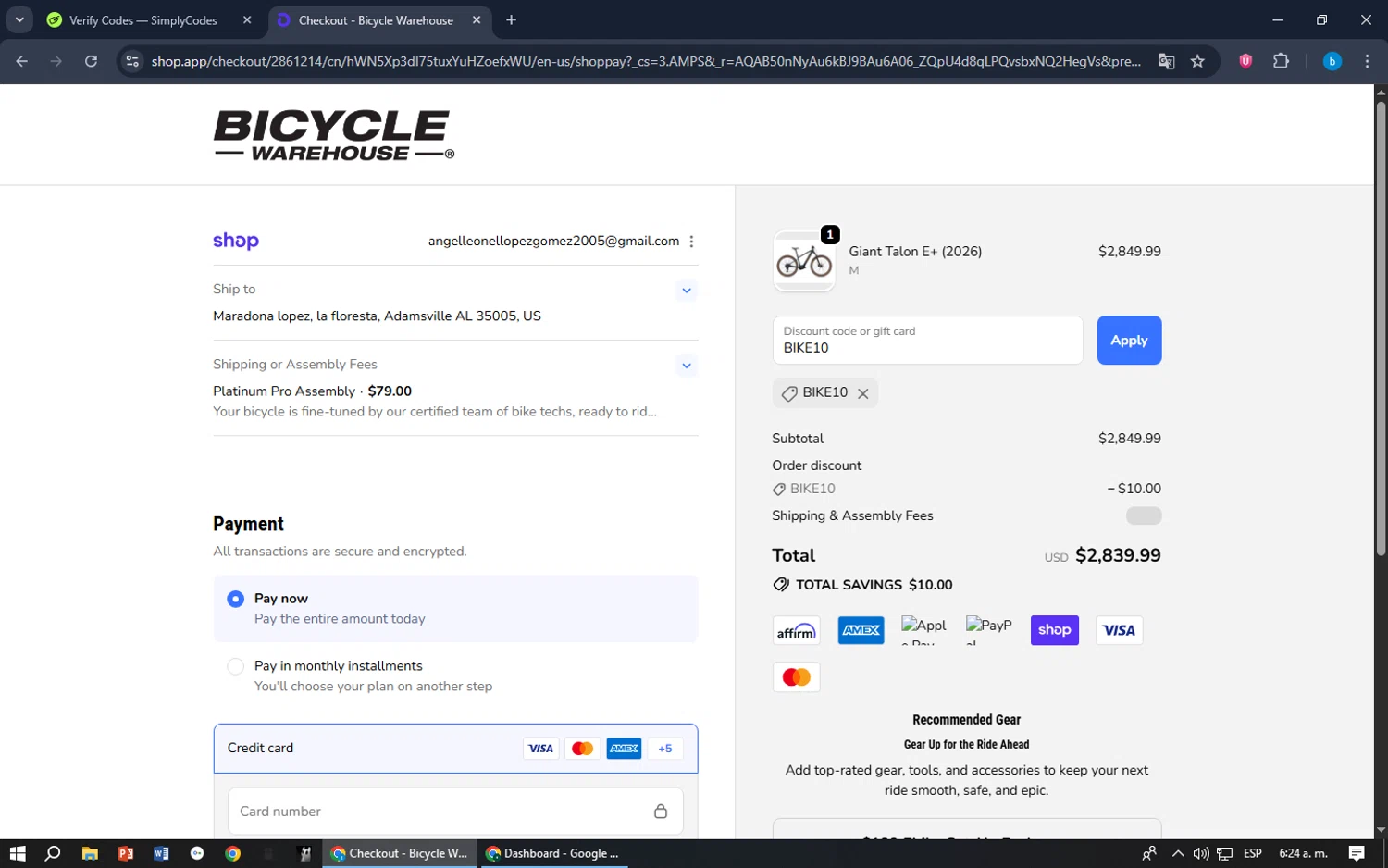
Task: Click the Mastercard badge below Affirm
Action: [796, 677]
